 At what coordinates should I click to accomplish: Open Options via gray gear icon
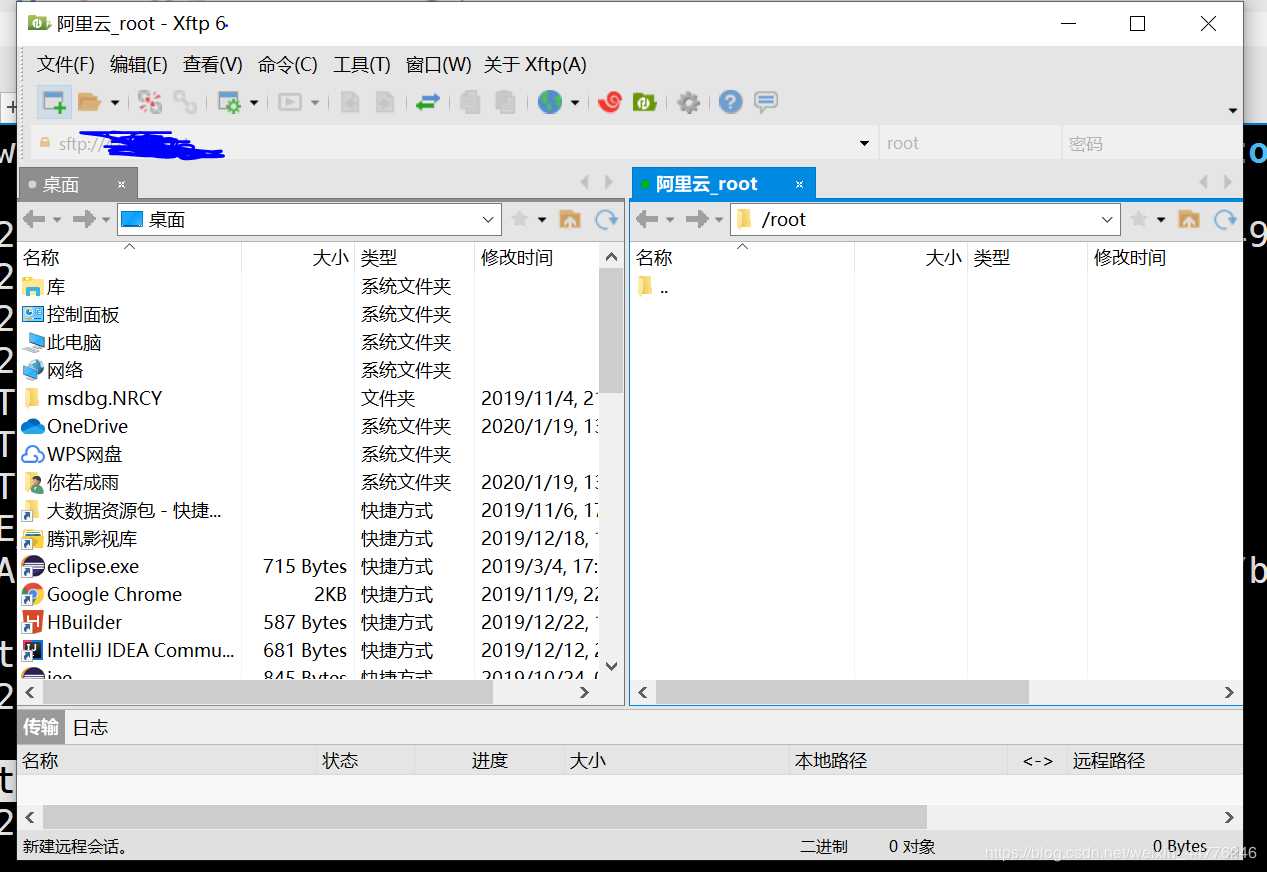coord(688,101)
